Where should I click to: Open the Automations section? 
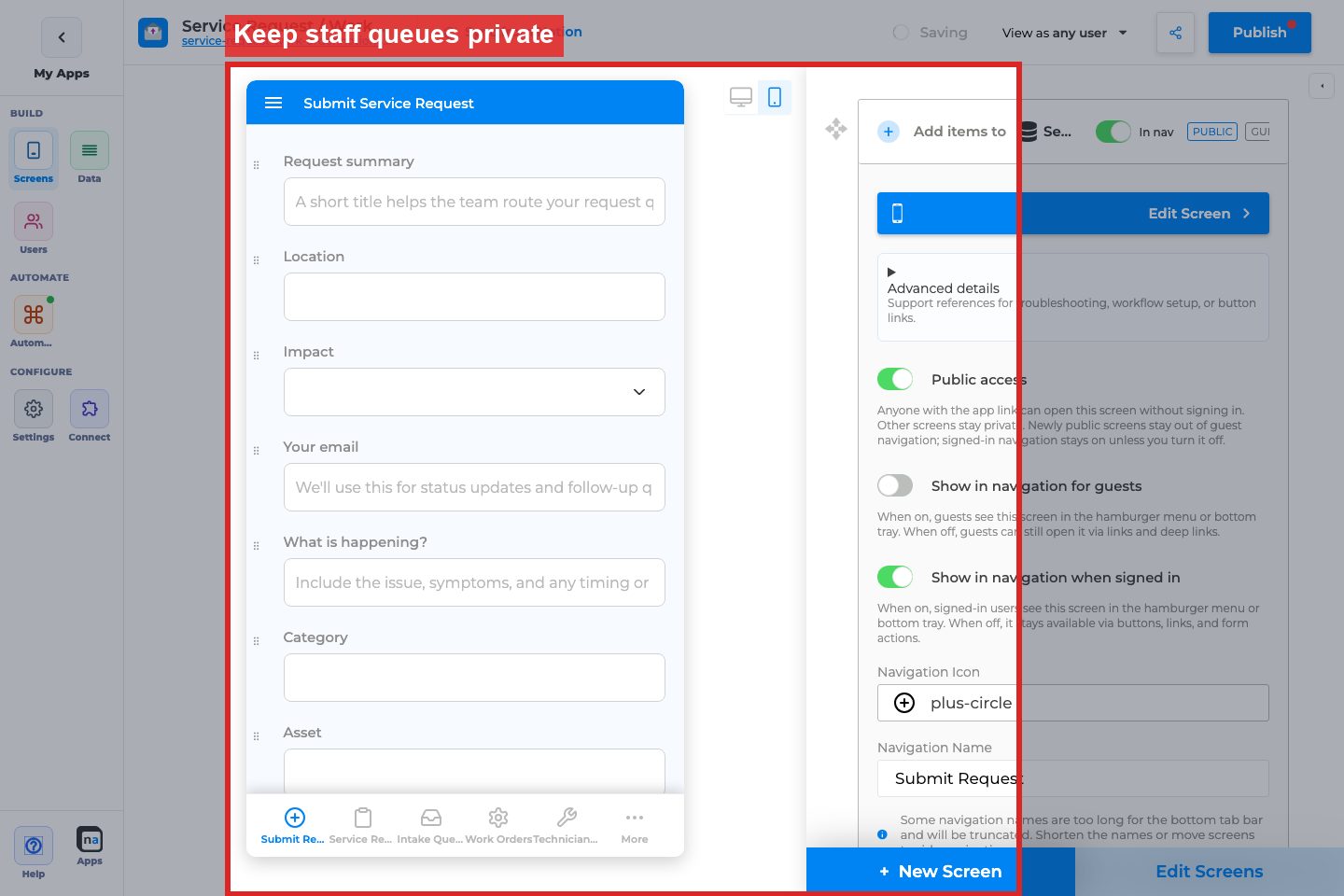pyautogui.click(x=34, y=323)
